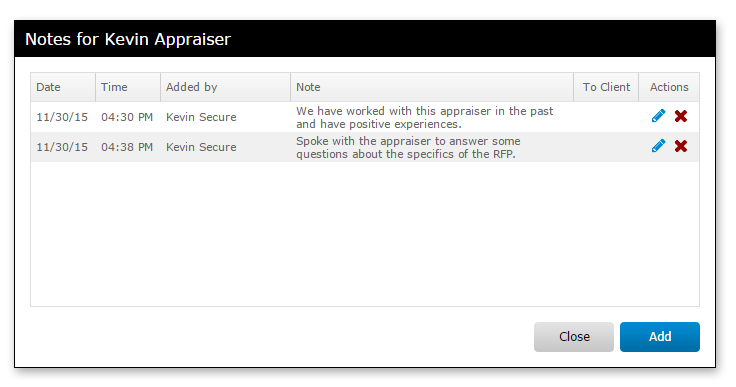The width and height of the screenshot is (736, 387).
Task: Edit the 04:30 PM note with pencil icon
Action: click(659, 116)
